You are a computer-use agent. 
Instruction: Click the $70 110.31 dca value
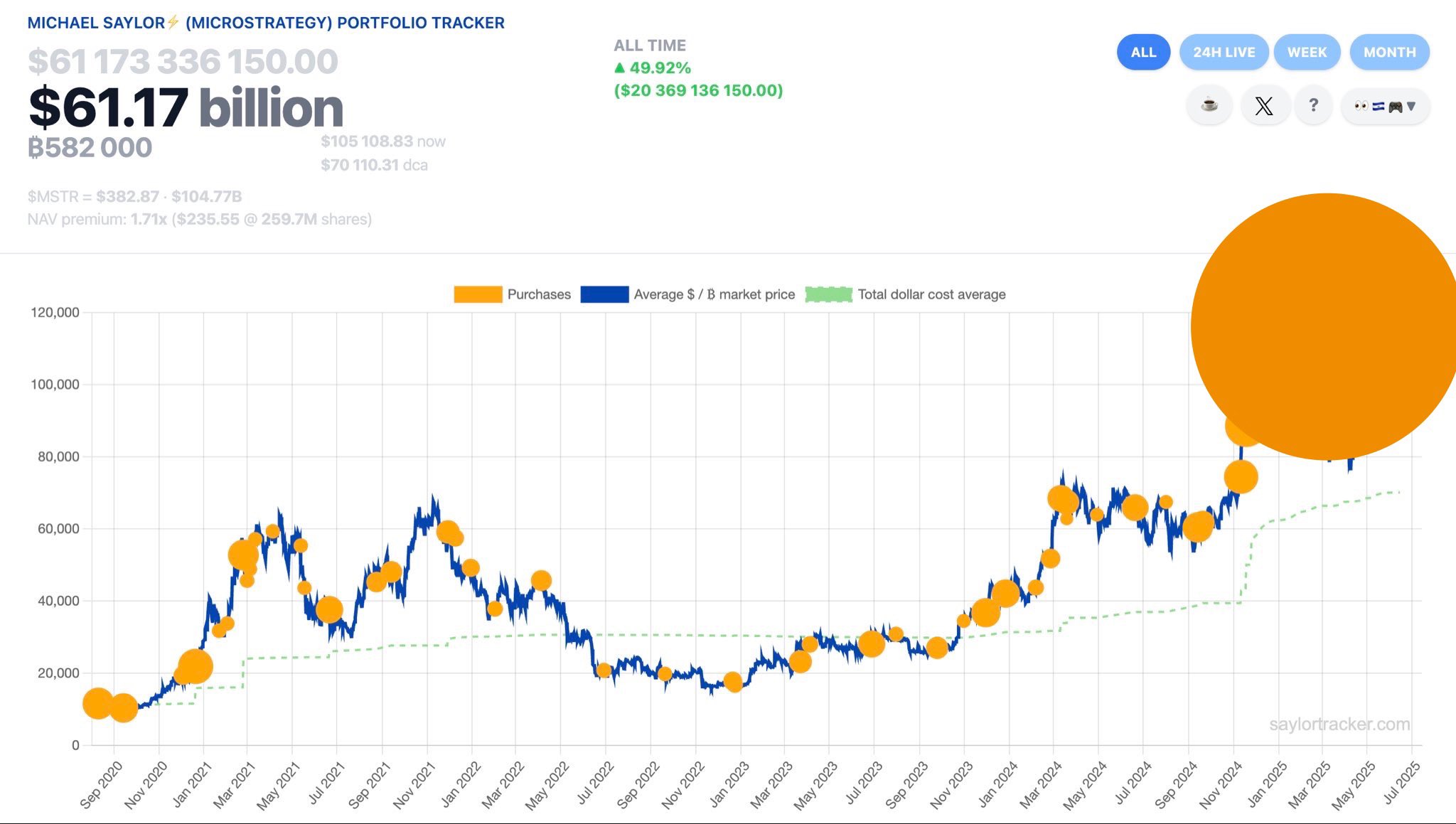click(x=374, y=165)
